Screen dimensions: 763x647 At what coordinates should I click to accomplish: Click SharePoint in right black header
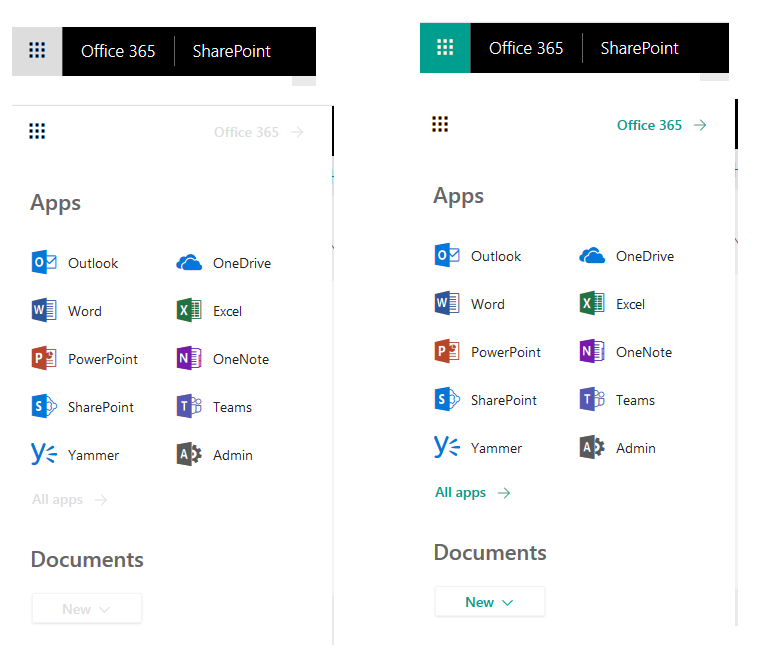point(639,48)
